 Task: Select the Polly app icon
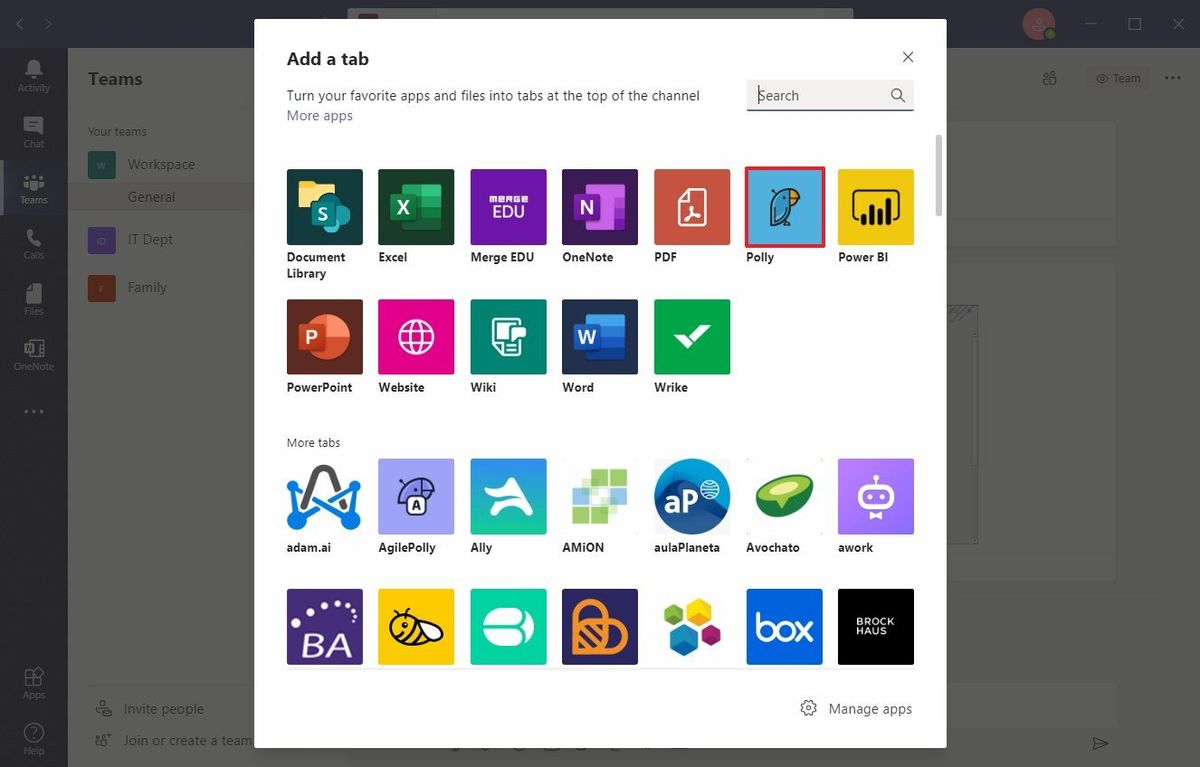point(784,207)
